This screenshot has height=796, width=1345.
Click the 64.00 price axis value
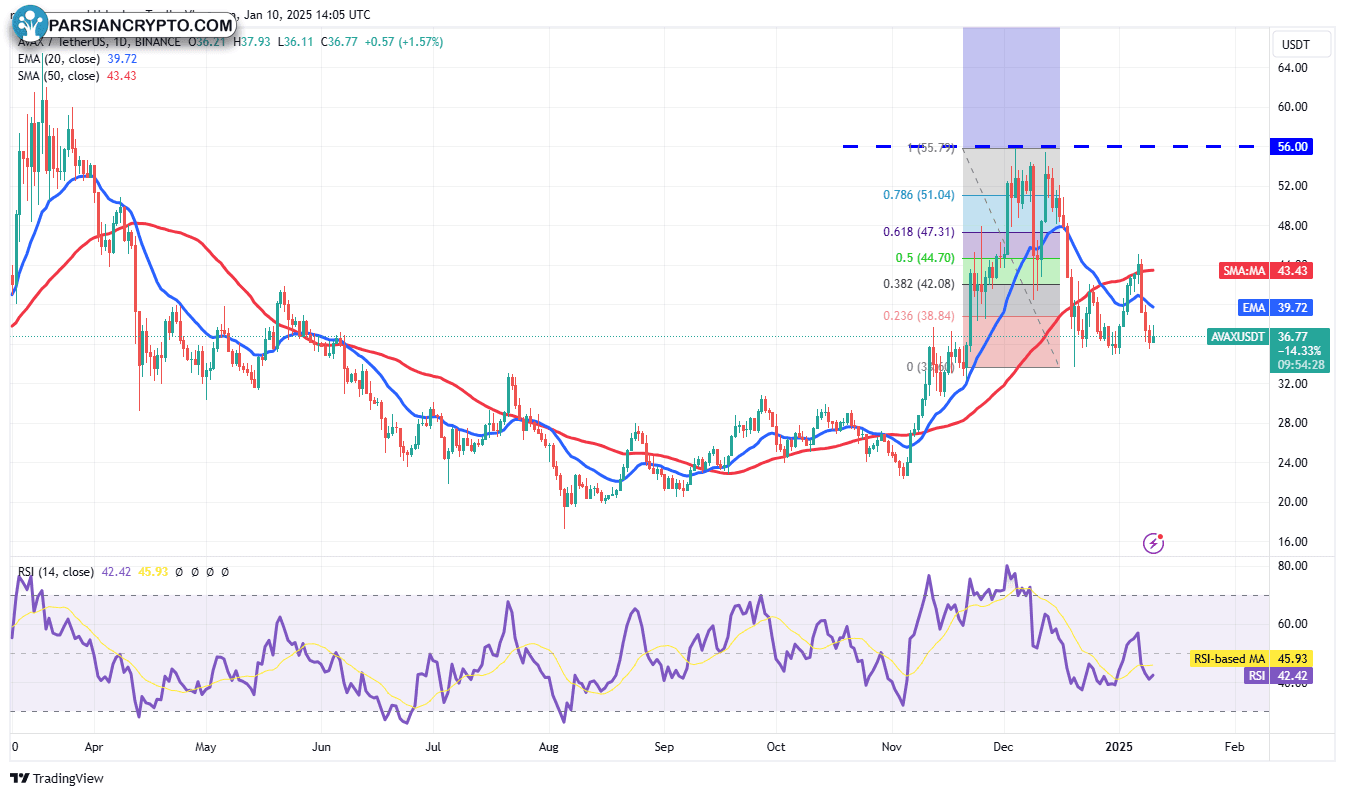coord(1294,68)
